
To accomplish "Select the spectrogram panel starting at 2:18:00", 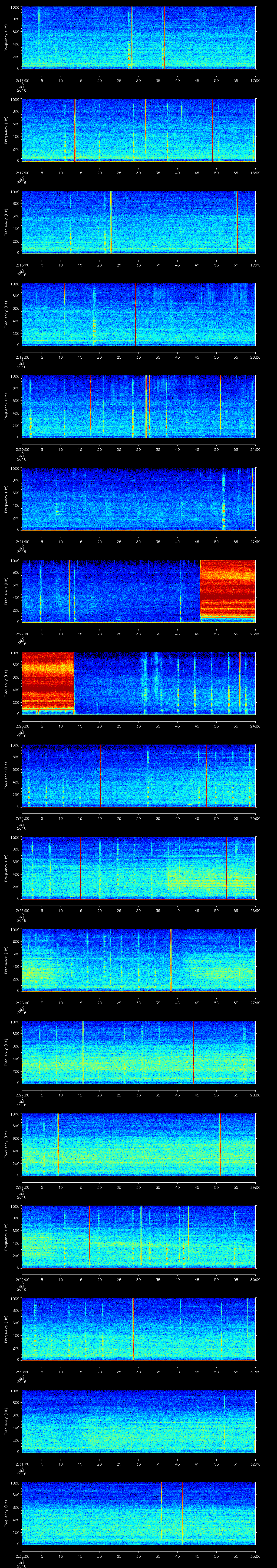I will 138,222.
